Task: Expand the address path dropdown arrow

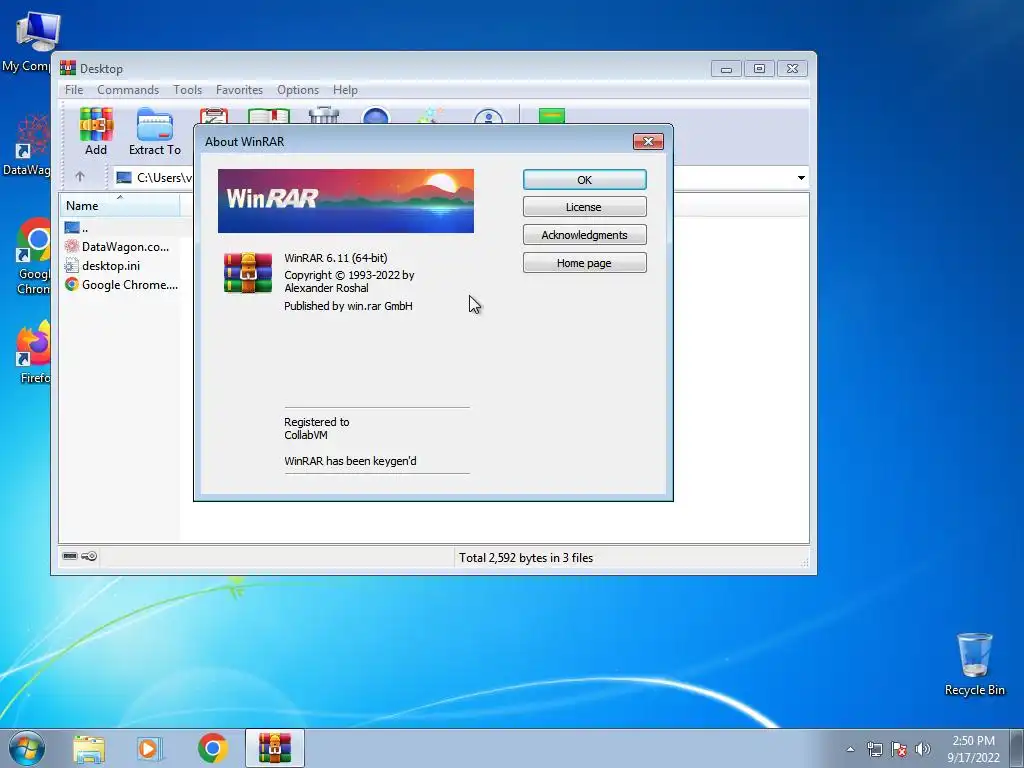Action: [x=801, y=178]
